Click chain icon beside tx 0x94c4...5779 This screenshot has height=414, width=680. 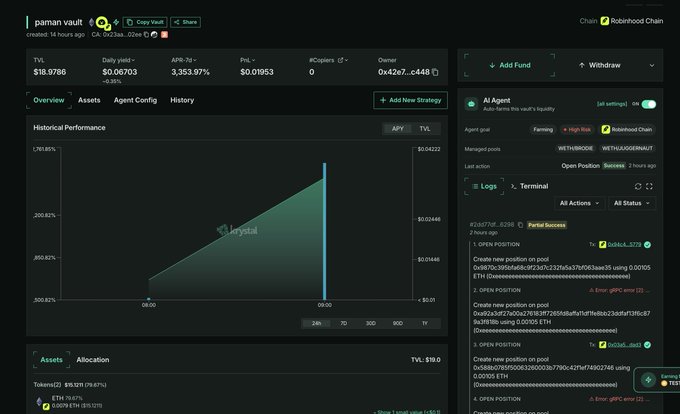point(602,245)
